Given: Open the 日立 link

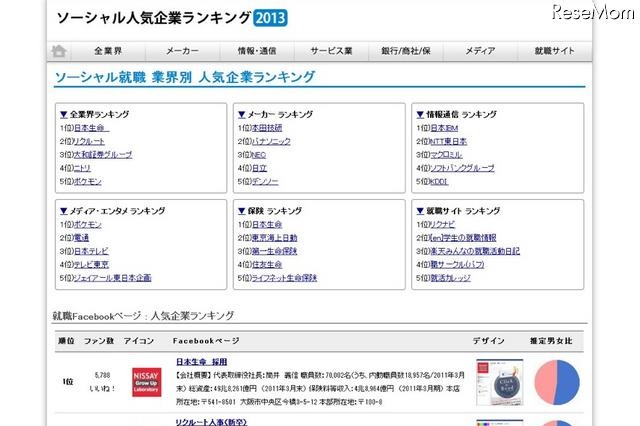Looking at the screenshot, I should click(259, 168).
